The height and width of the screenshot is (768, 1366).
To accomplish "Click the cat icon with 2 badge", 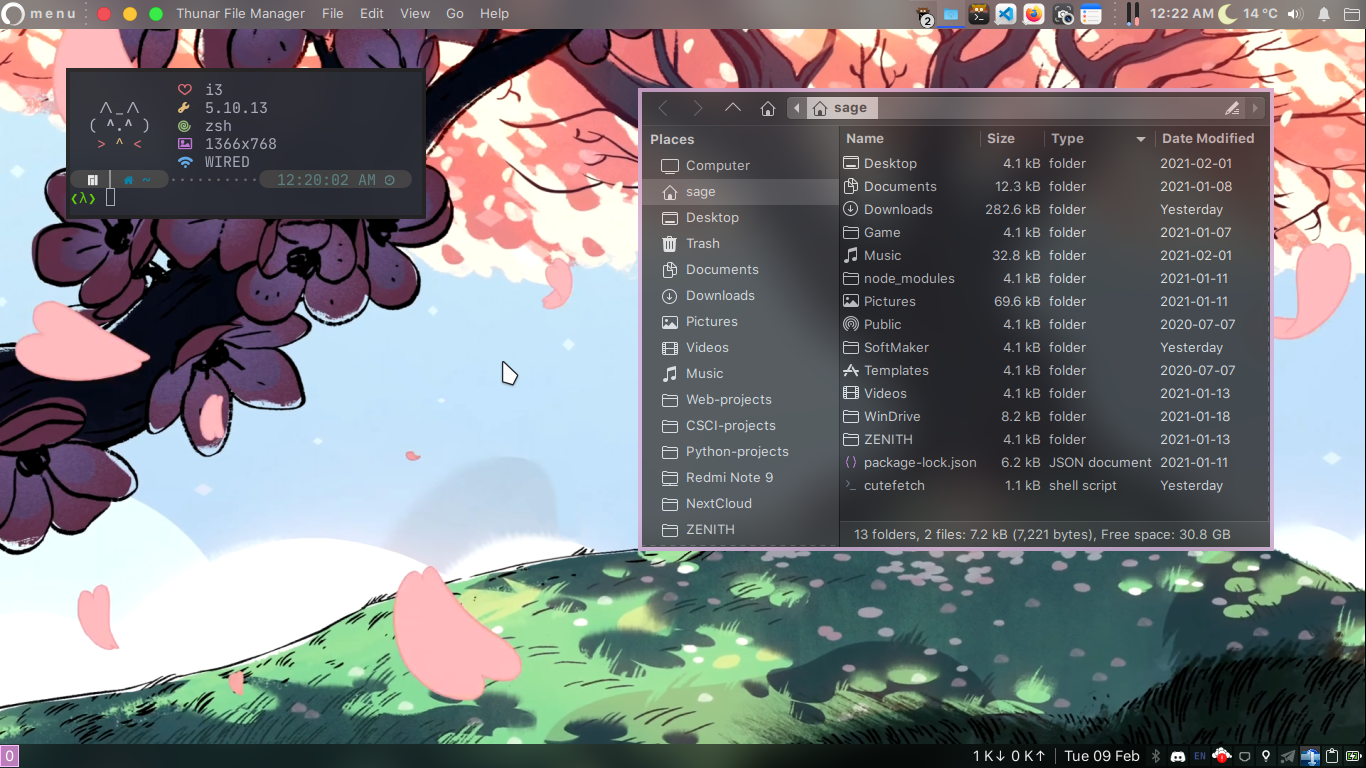I will (x=925, y=15).
